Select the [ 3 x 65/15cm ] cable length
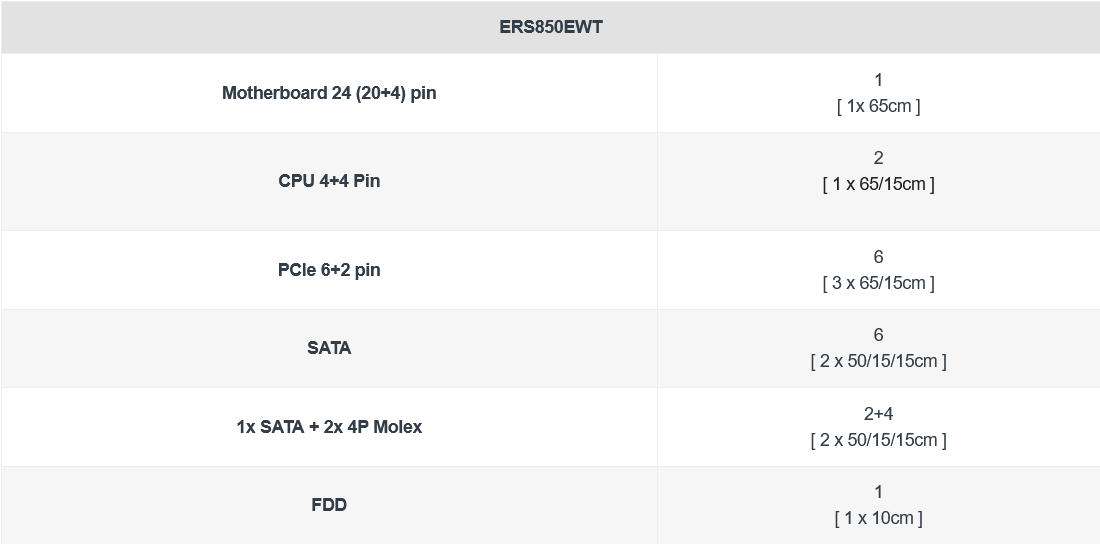Image resolution: width=1100 pixels, height=544 pixels. point(878,283)
